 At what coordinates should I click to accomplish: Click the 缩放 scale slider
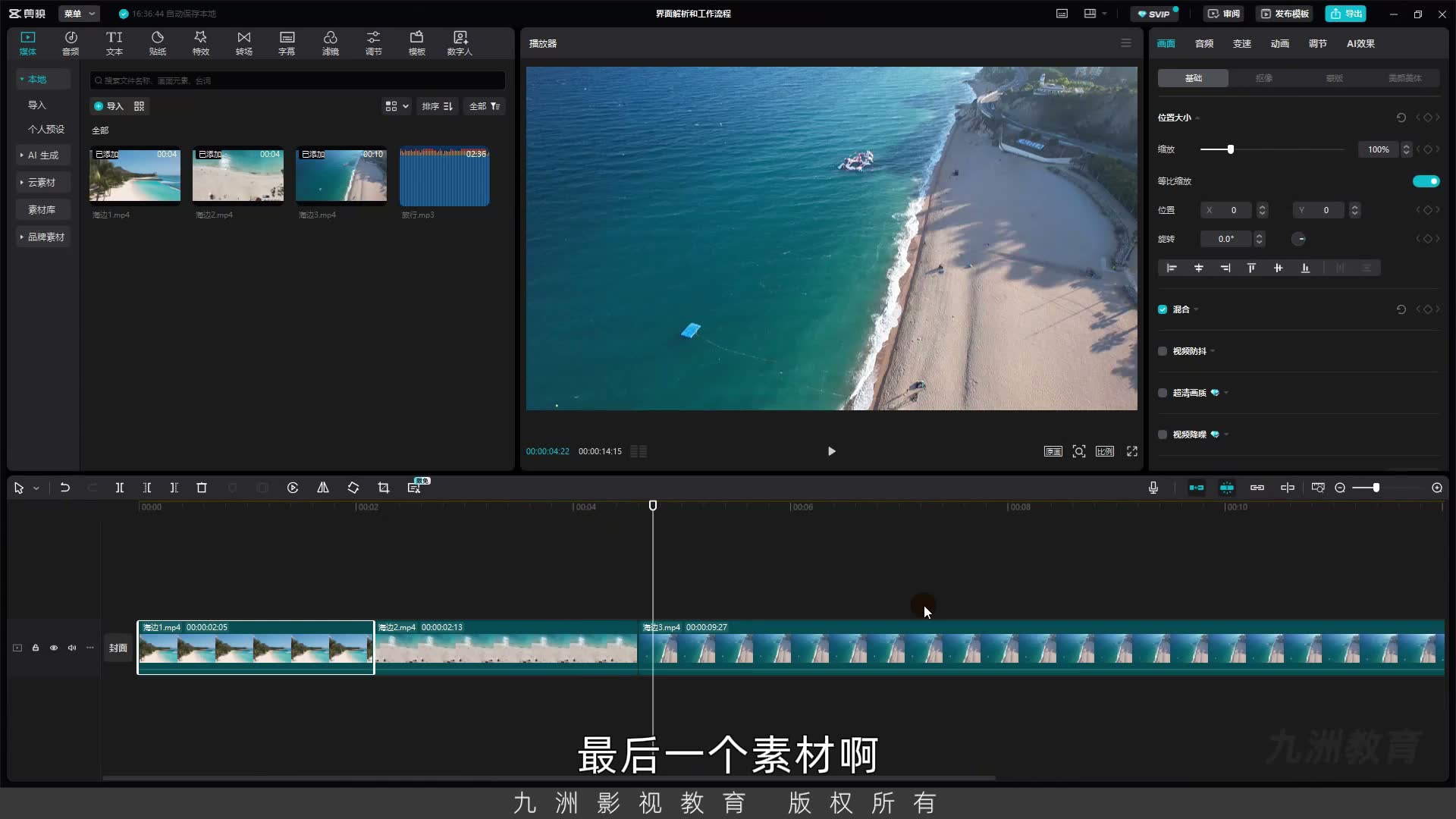pyautogui.click(x=1272, y=149)
